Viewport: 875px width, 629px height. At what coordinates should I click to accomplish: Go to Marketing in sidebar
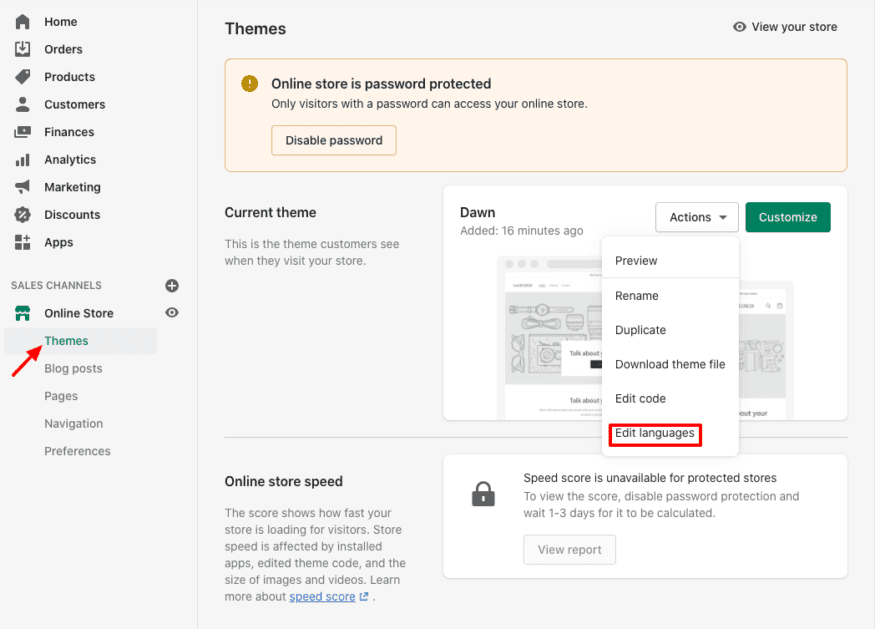[73, 187]
